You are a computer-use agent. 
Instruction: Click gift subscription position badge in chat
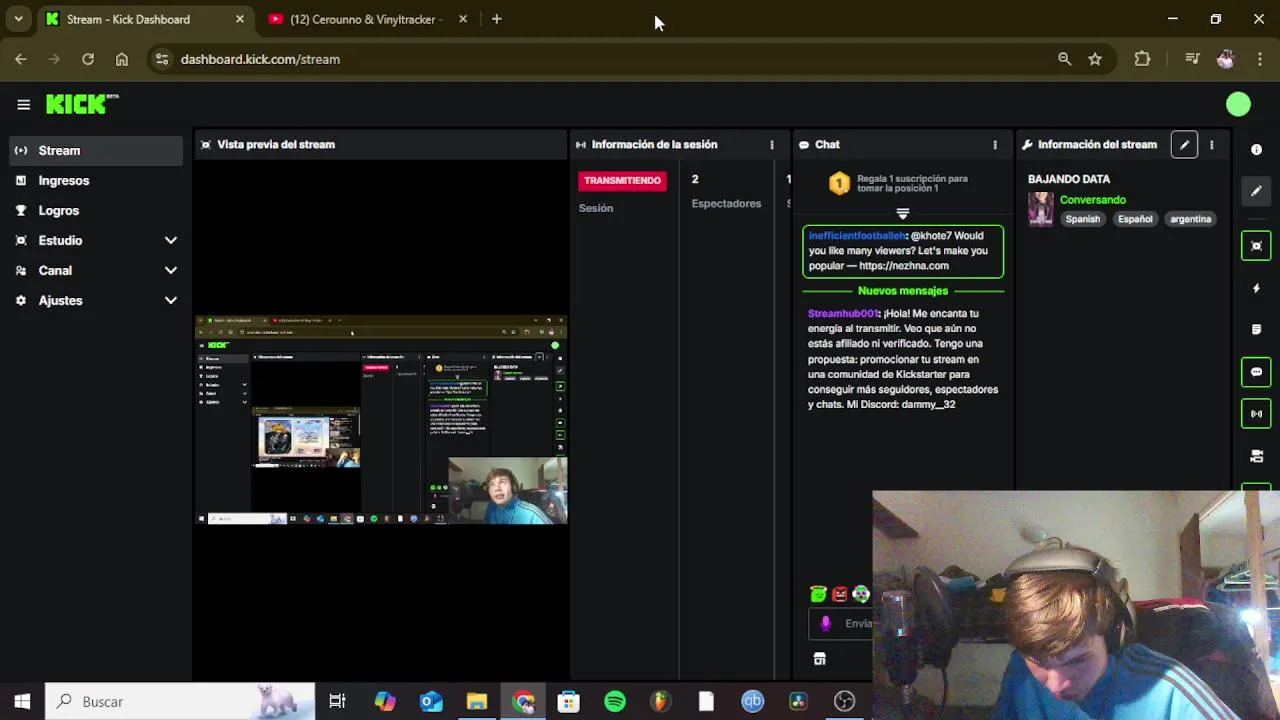pyautogui.click(x=839, y=183)
